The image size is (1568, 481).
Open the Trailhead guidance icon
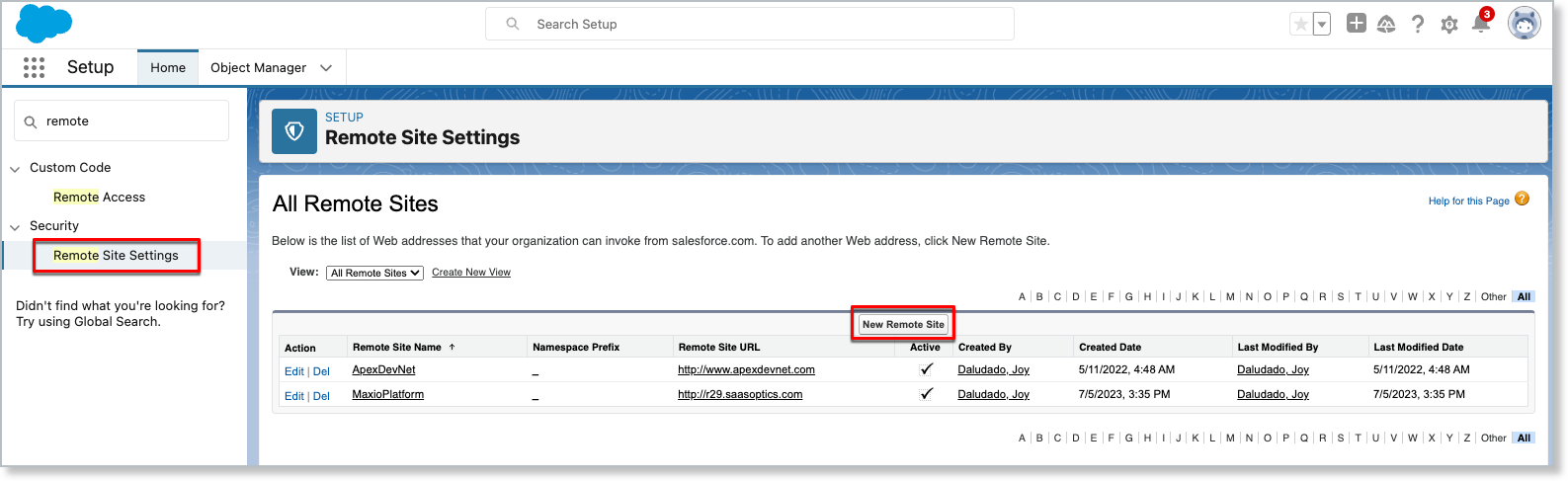point(1386,25)
